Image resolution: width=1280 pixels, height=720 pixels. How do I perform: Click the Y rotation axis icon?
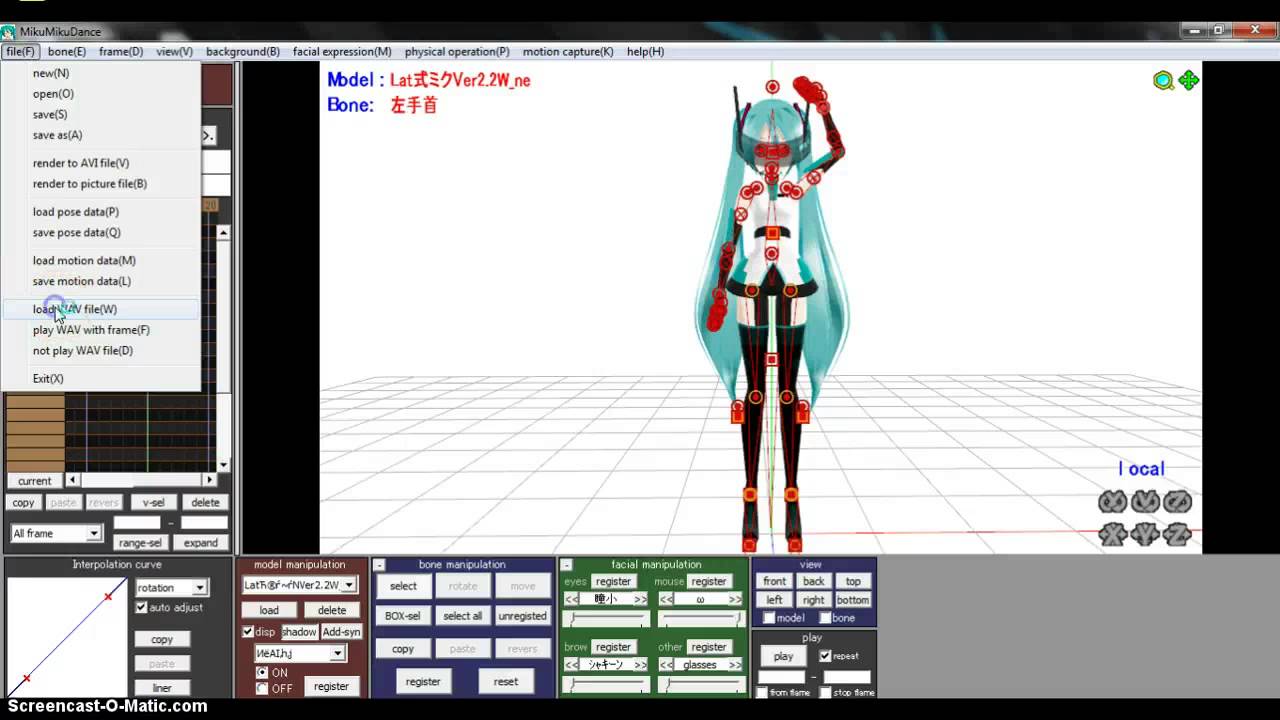tap(1145, 502)
